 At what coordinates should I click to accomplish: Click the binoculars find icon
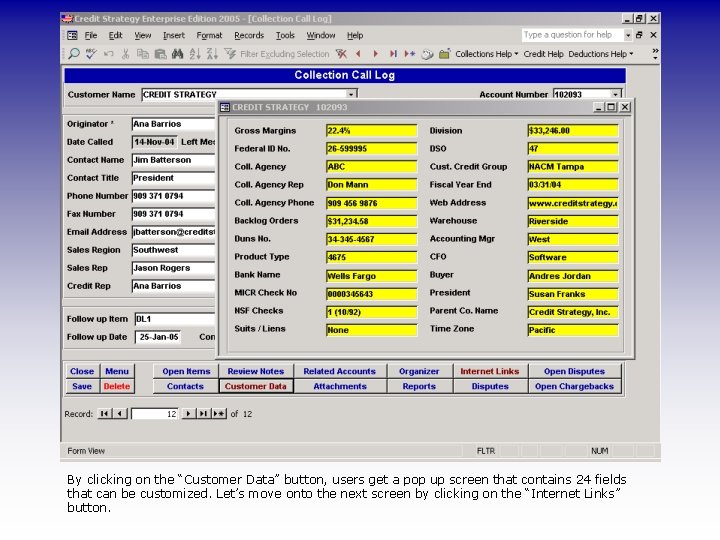coord(177,54)
